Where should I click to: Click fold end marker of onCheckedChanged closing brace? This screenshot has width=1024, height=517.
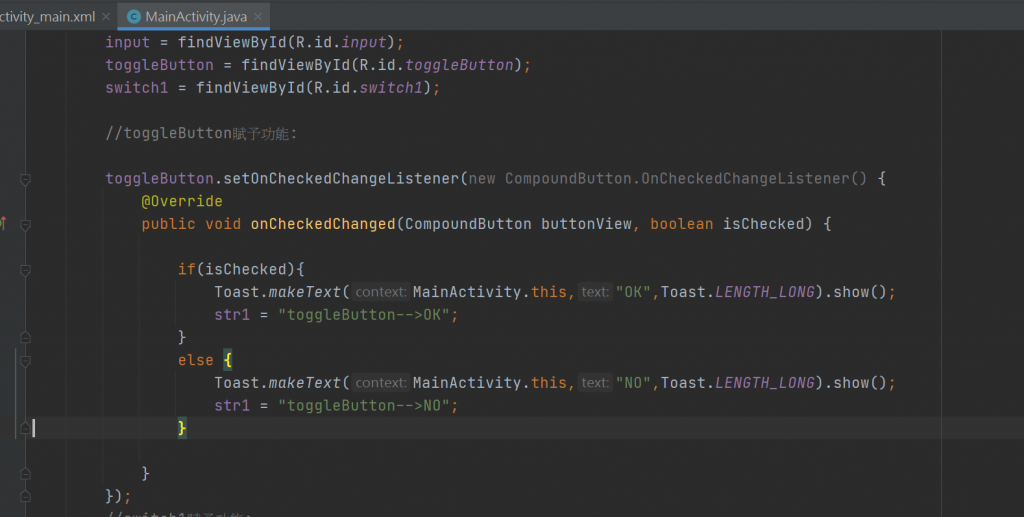point(25,473)
